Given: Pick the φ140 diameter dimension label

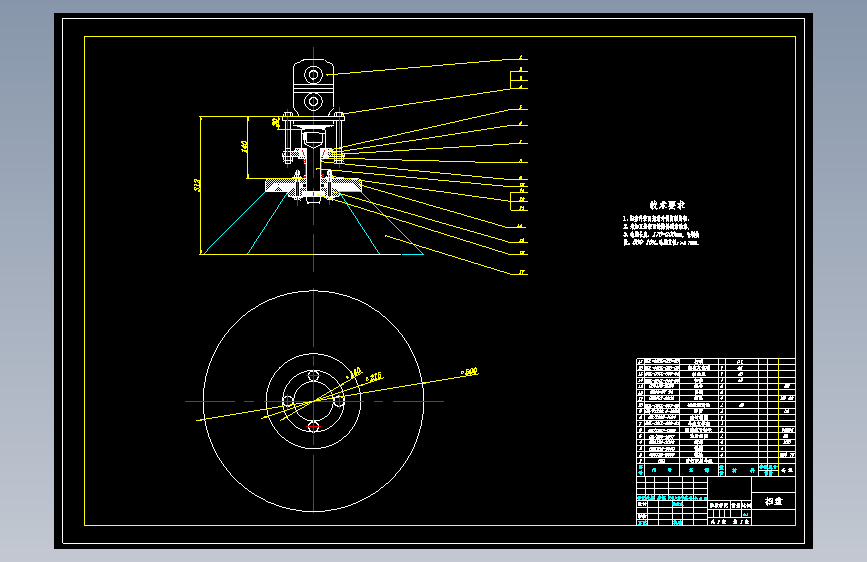Looking at the screenshot, I should coord(353,373).
